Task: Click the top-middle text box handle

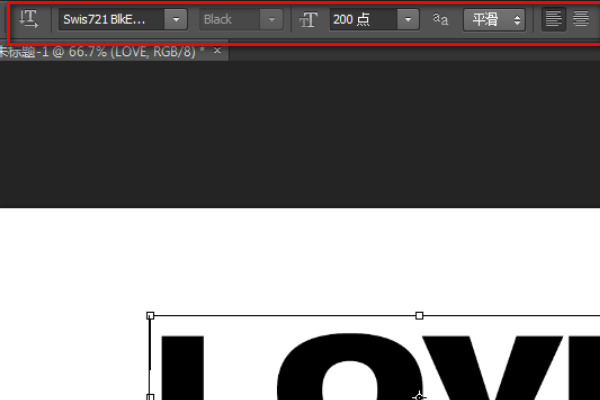Action: pos(419,315)
